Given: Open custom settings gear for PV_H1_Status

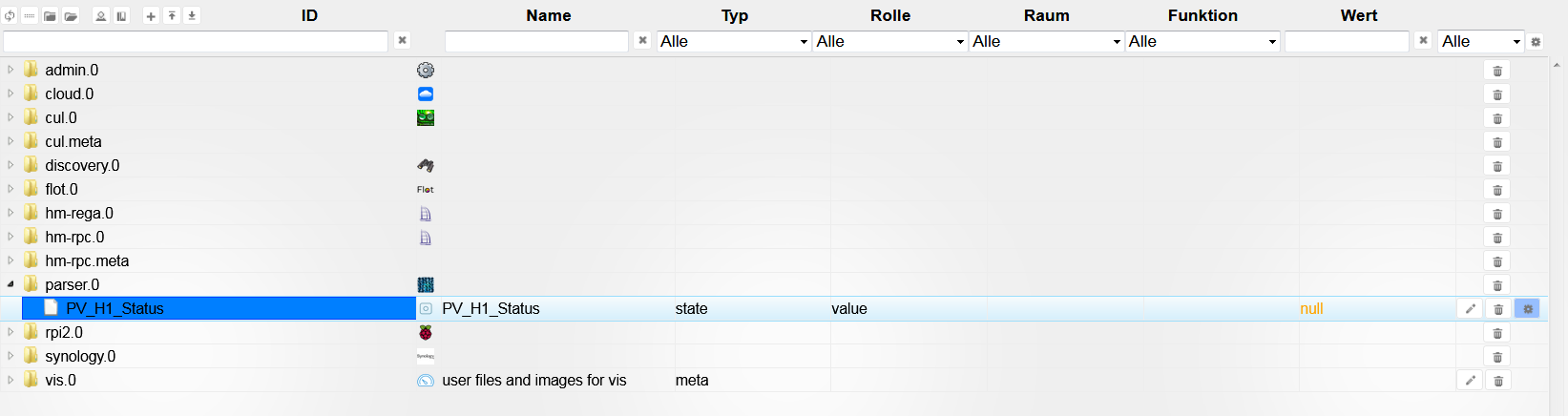Looking at the screenshot, I should pos(1527,309).
